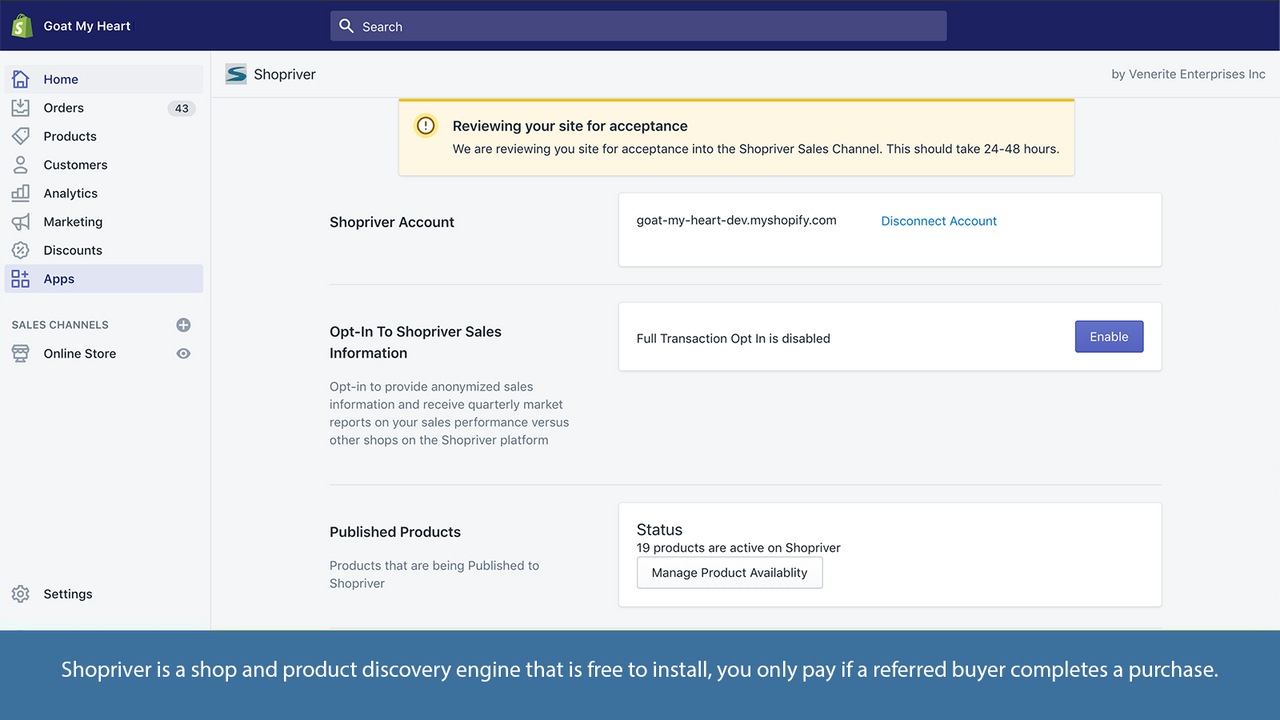This screenshot has width=1280, height=720.
Task: Click the Products tag icon
Action: pyautogui.click(x=20, y=136)
